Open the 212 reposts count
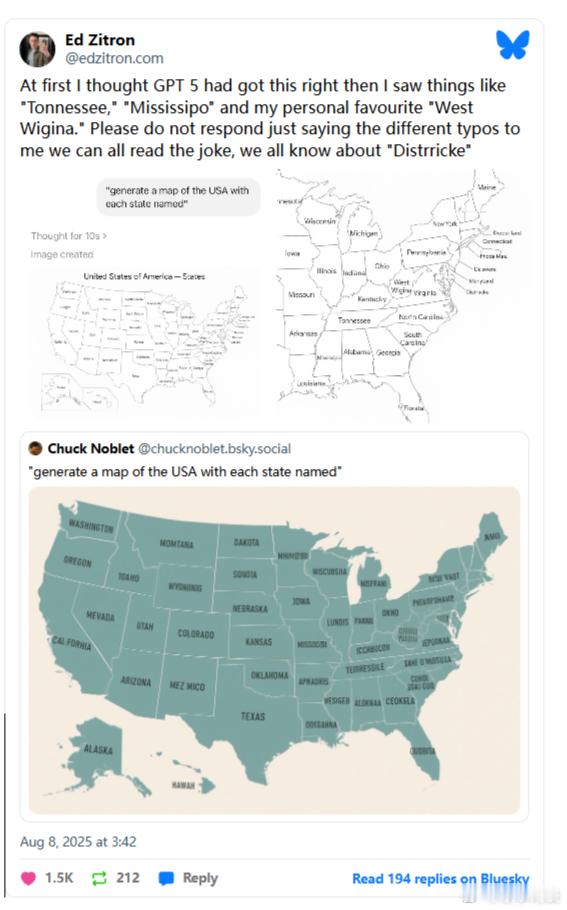Viewport: 567px width, 910px height. point(128,878)
